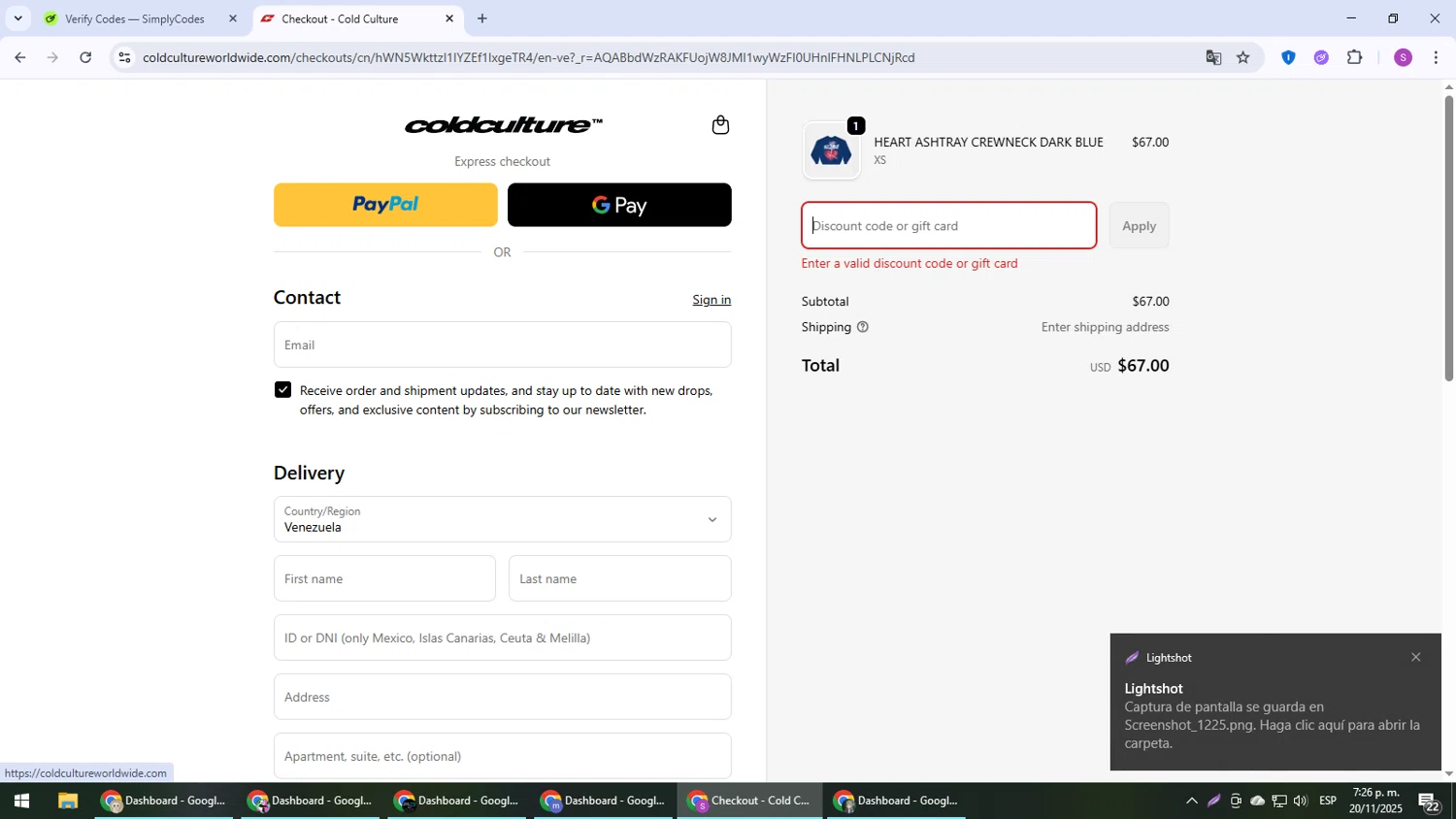View site information icon beside URL
1456x819 pixels.
124,57
